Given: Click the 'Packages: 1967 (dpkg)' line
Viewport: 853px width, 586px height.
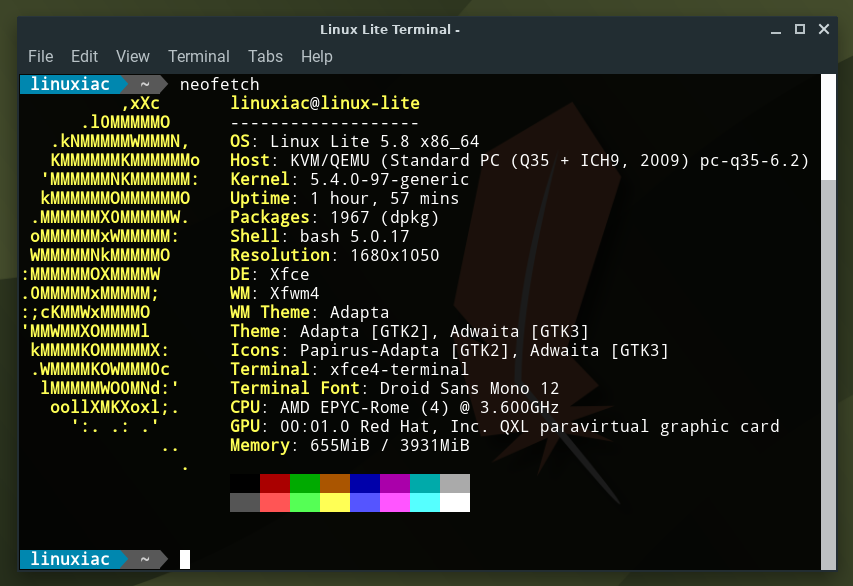Looking at the screenshot, I should pos(334,217).
